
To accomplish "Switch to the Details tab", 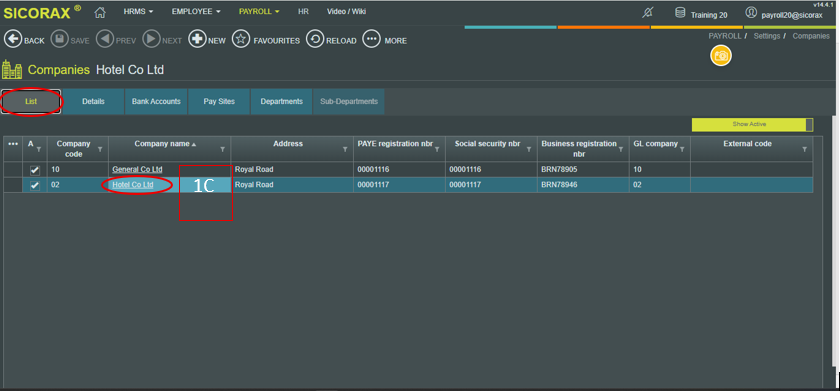I will coord(93,102).
